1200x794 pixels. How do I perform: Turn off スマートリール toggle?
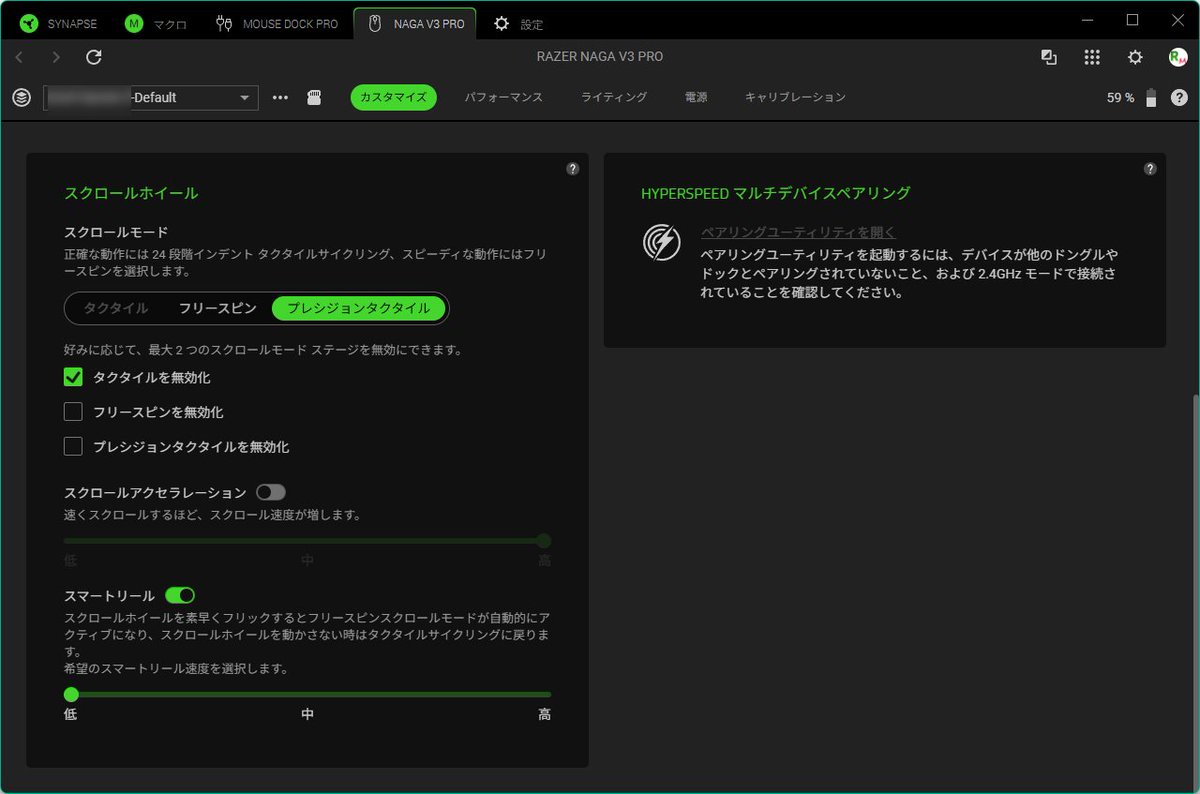point(180,595)
